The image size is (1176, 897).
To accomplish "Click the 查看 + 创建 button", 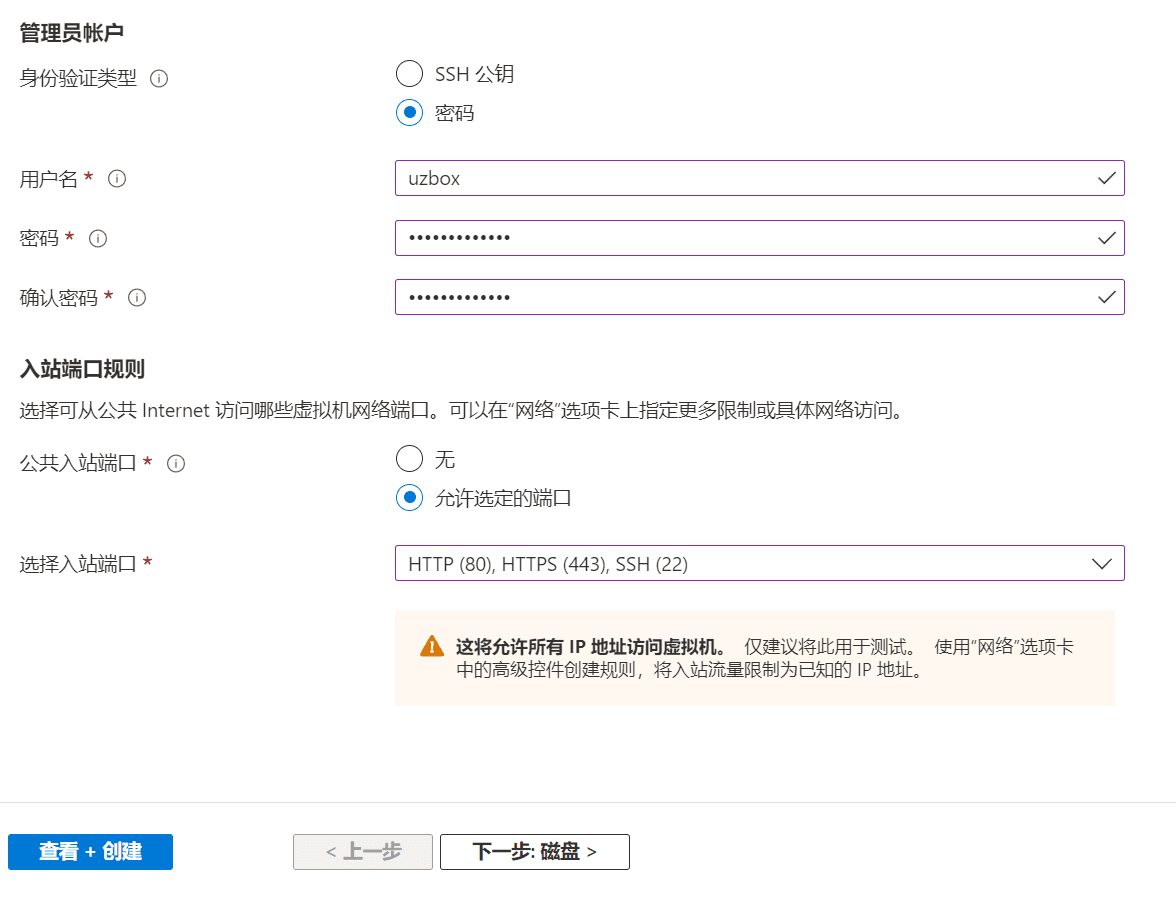I will pos(90,852).
